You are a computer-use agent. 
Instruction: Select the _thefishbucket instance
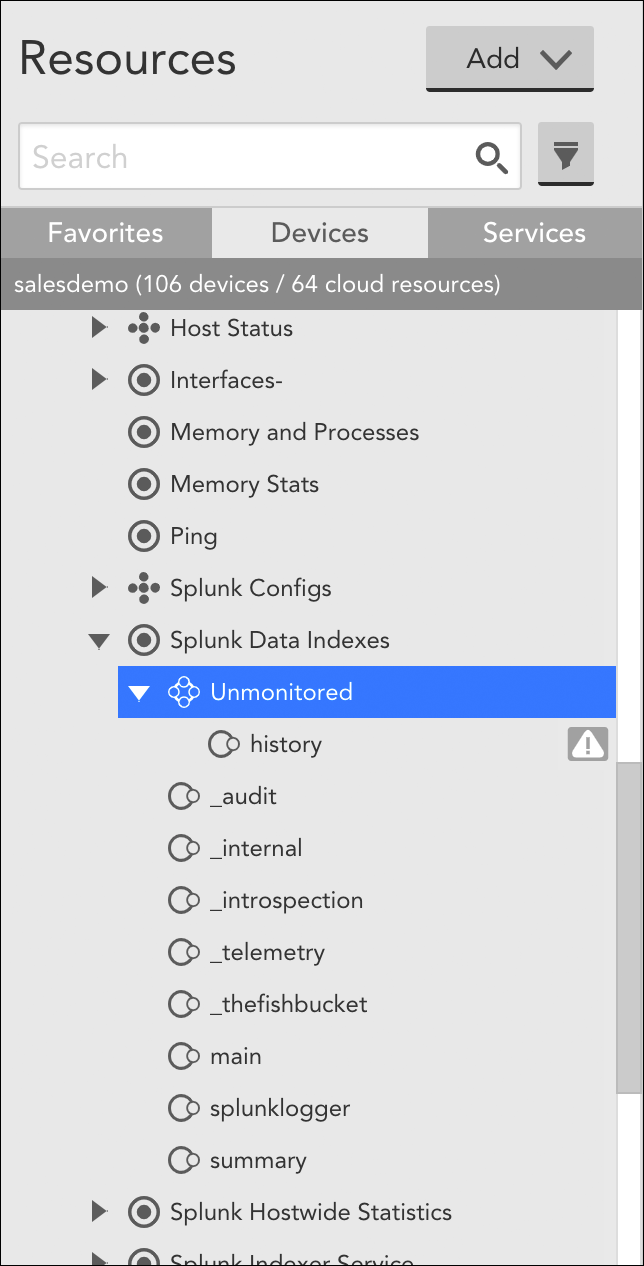(x=289, y=1004)
